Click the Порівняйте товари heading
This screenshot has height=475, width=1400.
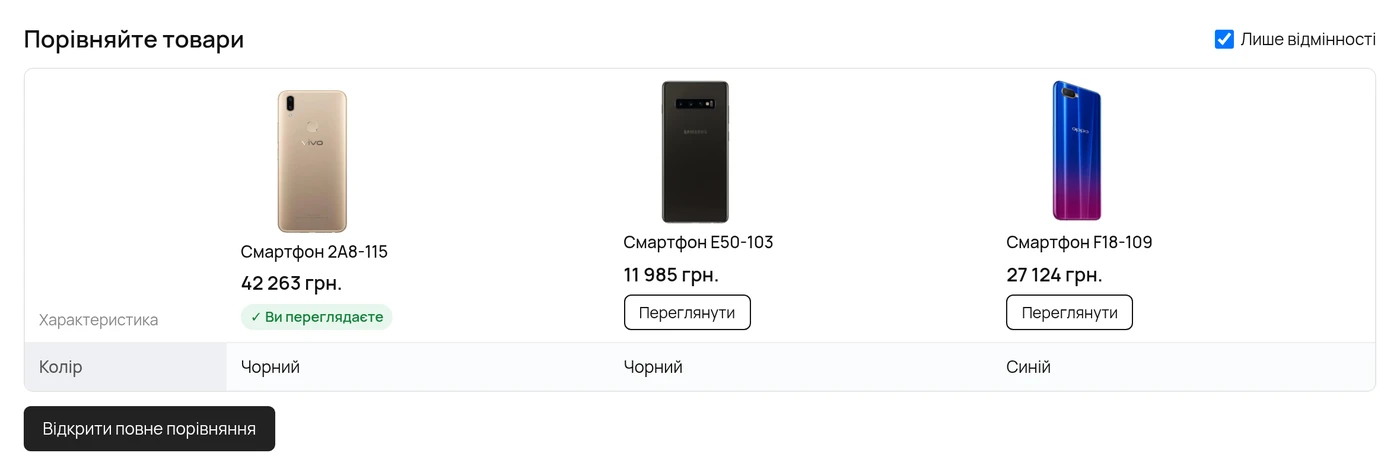tap(134, 40)
